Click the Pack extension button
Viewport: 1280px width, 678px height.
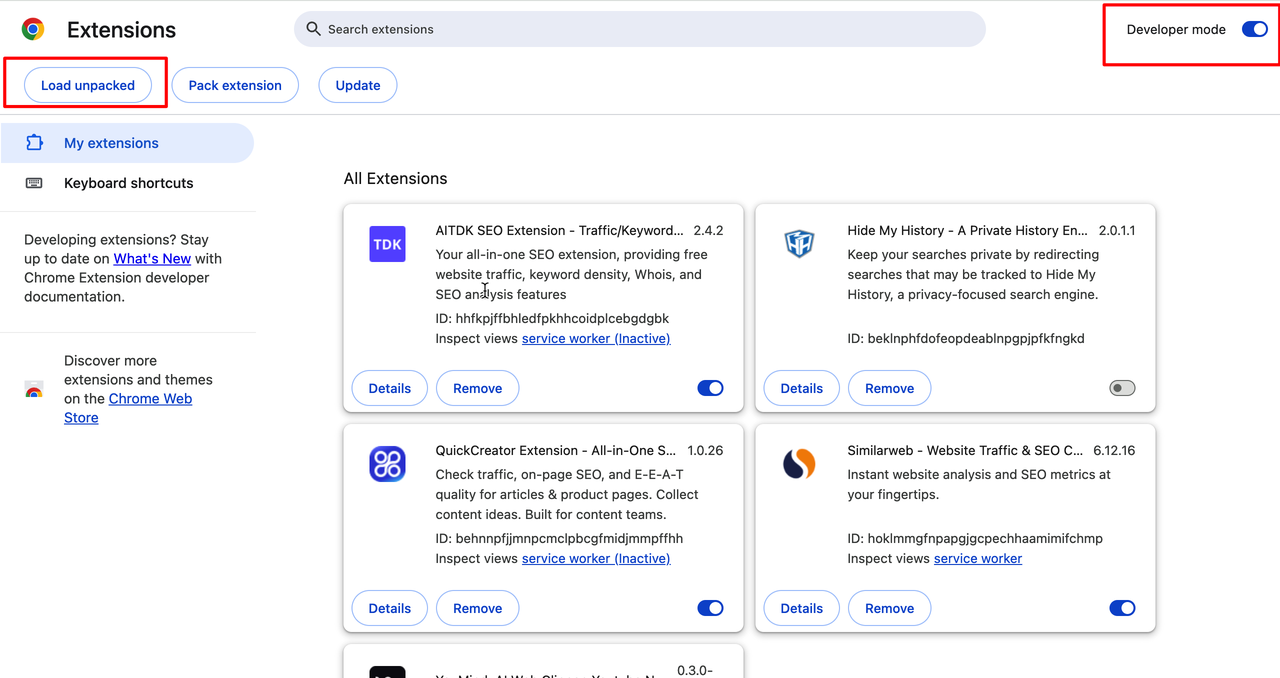235,85
